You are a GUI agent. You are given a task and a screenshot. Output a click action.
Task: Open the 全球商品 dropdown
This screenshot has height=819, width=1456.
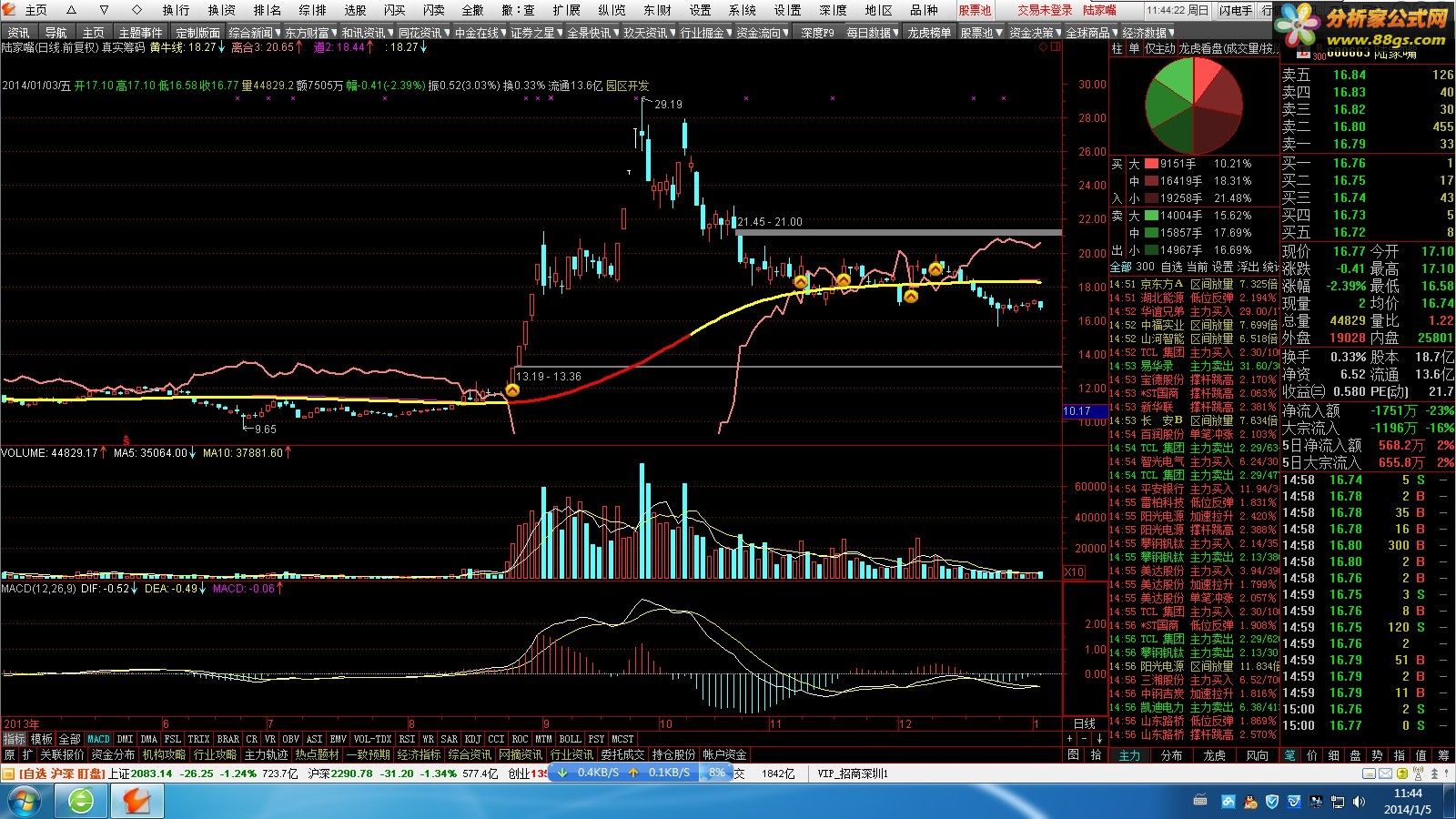[1091, 33]
